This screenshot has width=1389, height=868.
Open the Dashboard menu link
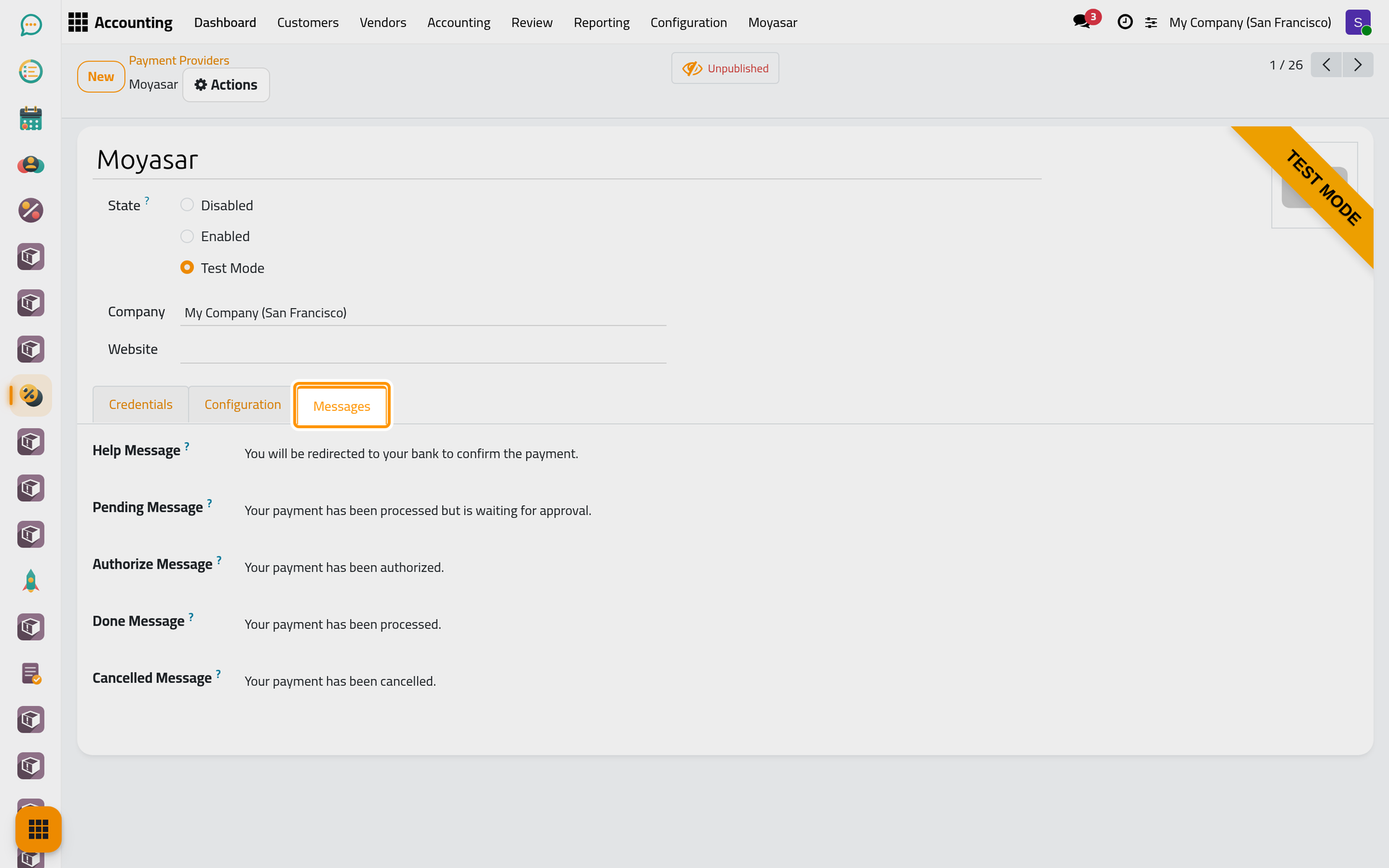tap(224, 22)
